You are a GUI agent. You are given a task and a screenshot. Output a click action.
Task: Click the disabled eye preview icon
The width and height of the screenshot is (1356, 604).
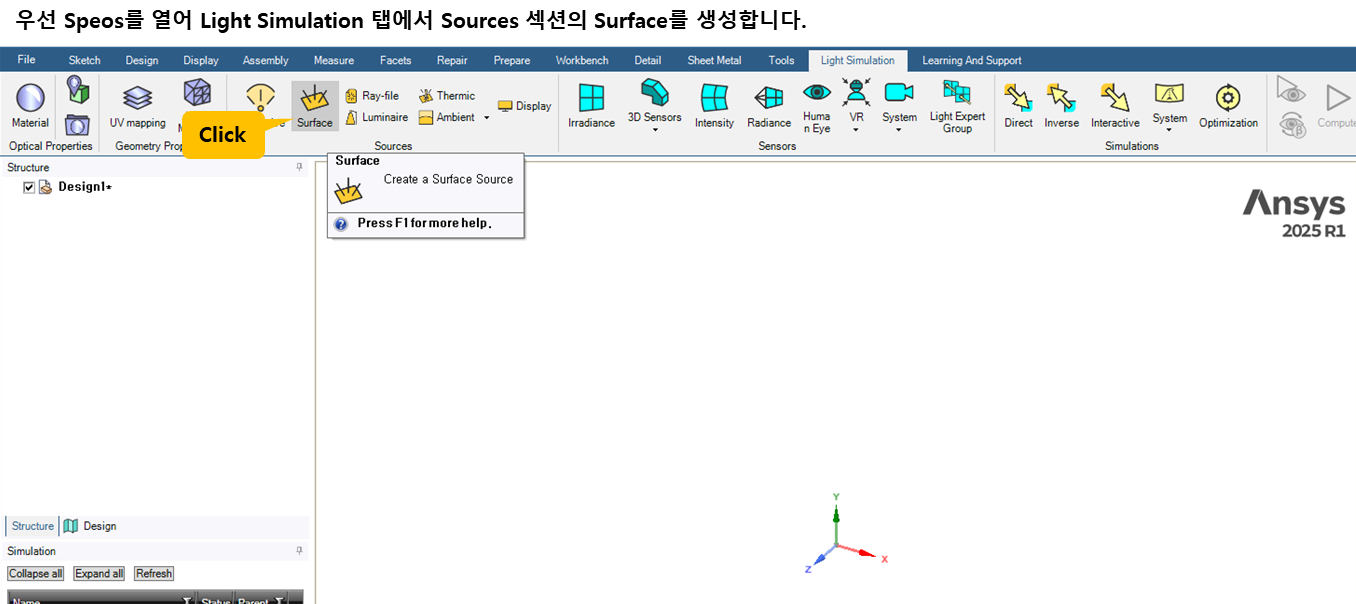coord(1292,92)
